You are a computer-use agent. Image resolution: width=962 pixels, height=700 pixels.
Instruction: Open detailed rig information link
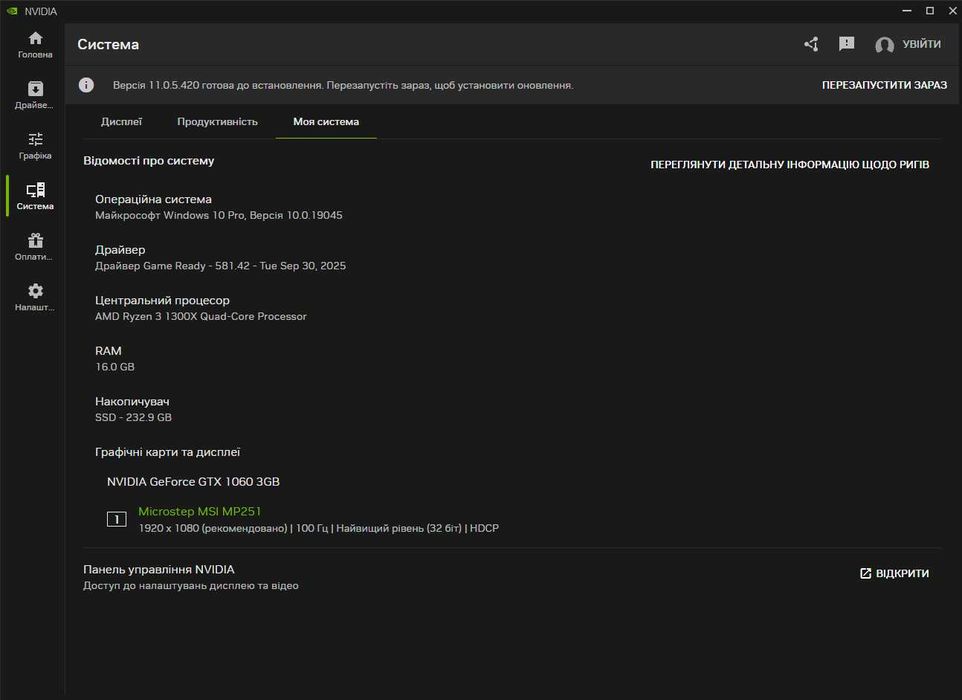tap(789, 164)
